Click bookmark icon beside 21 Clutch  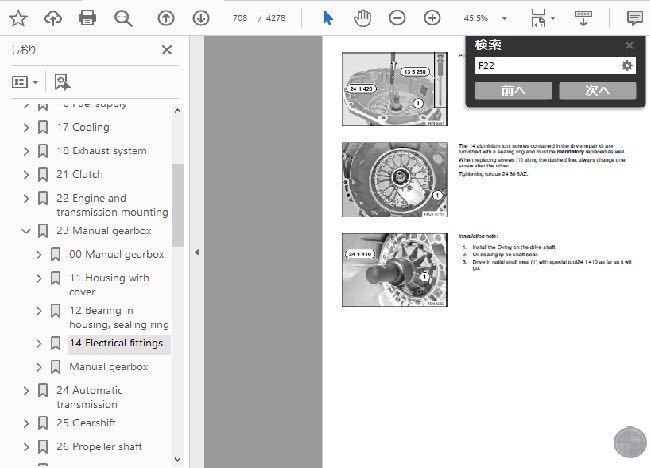pos(43,175)
